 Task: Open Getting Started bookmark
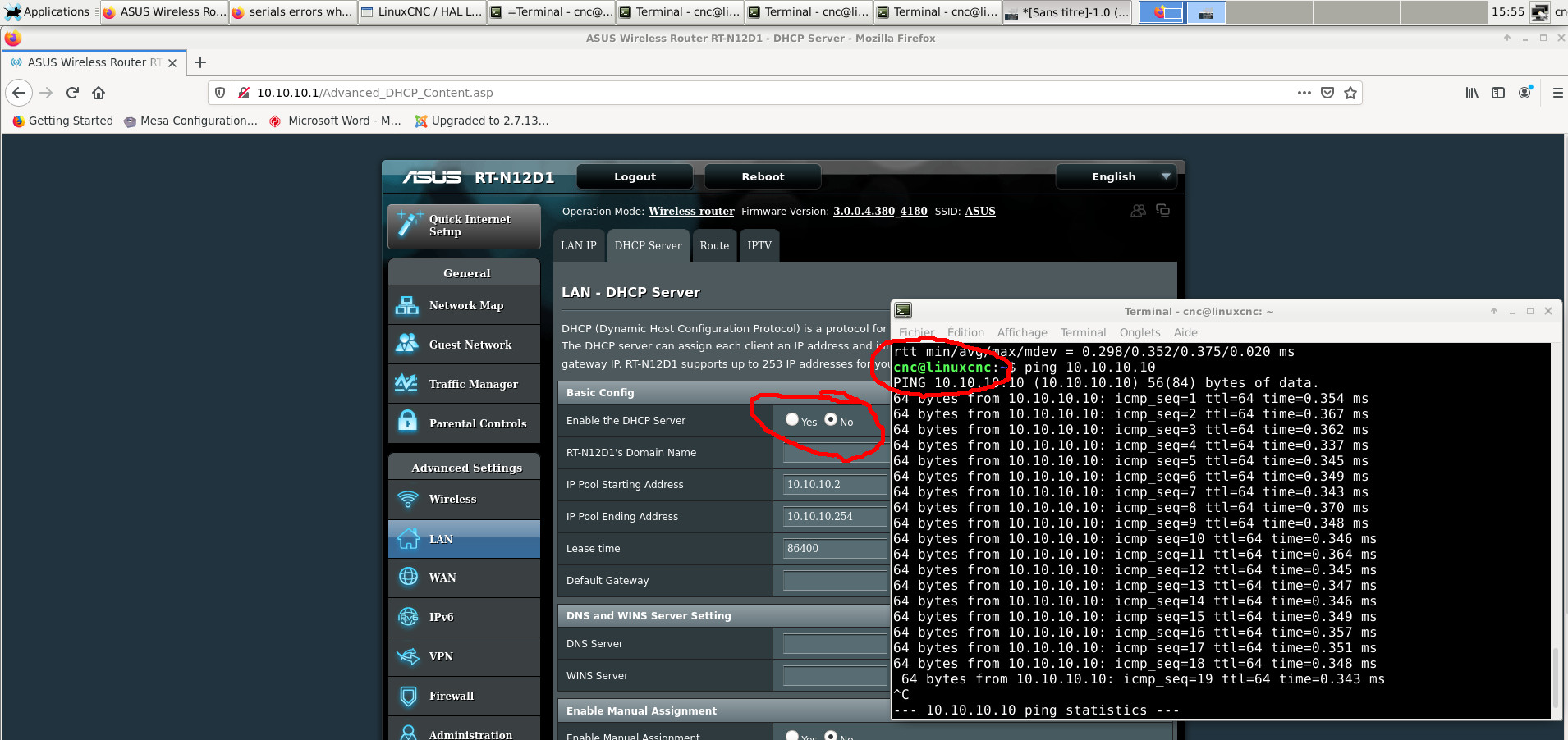[x=62, y=121]
